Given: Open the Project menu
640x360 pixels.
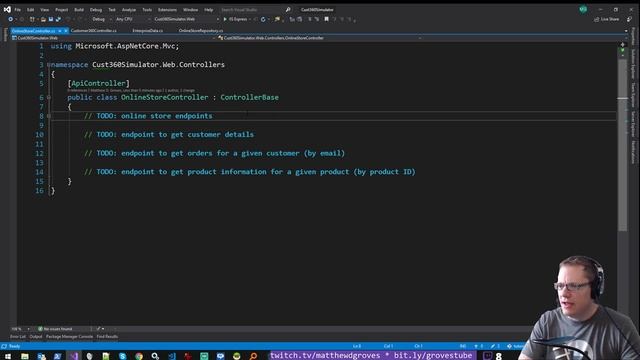Looking at the screenshot, I should coord(62,9).
